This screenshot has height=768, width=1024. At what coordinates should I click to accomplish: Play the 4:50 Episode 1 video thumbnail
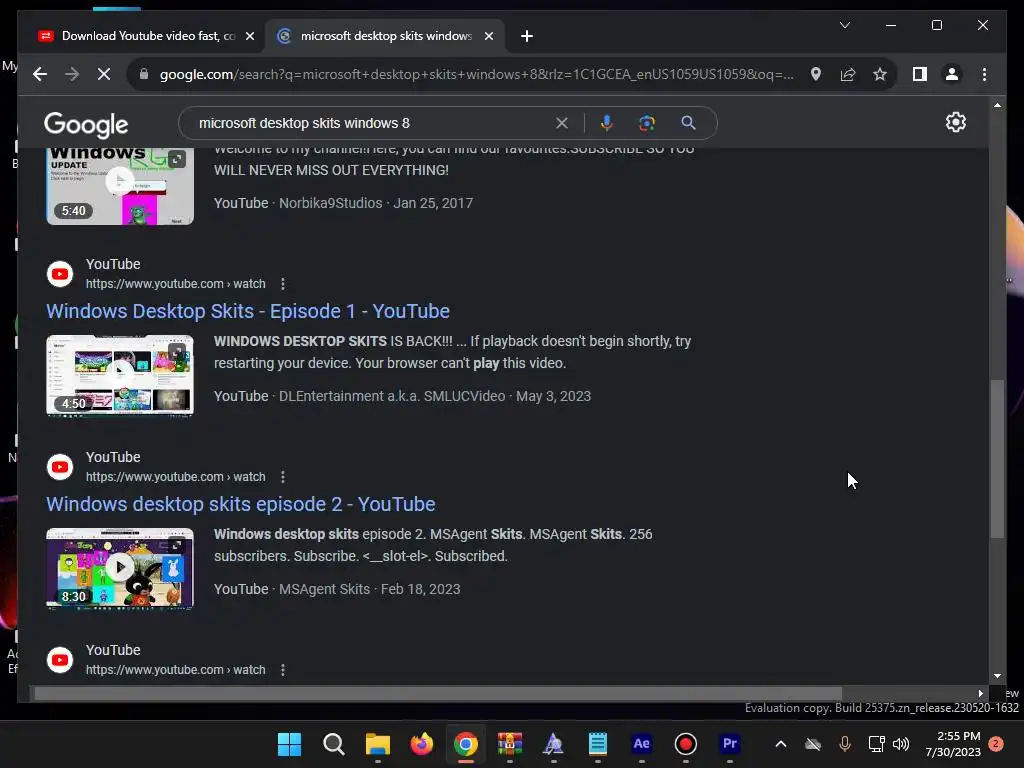[120, 376]
